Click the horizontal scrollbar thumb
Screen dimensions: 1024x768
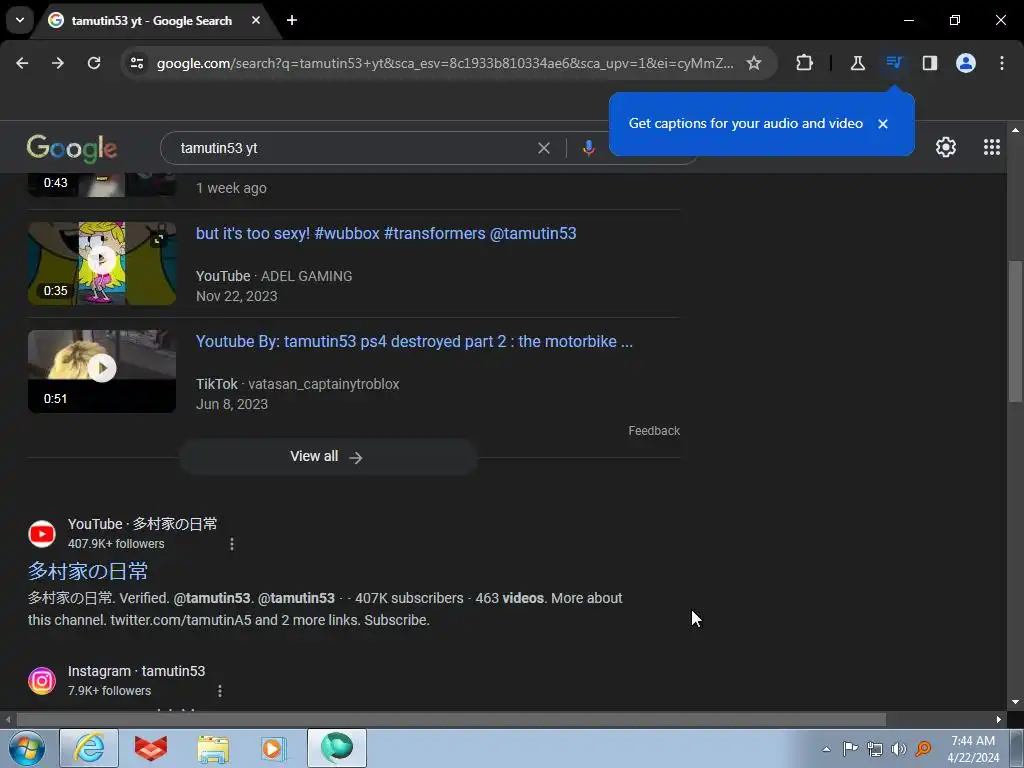451,720
